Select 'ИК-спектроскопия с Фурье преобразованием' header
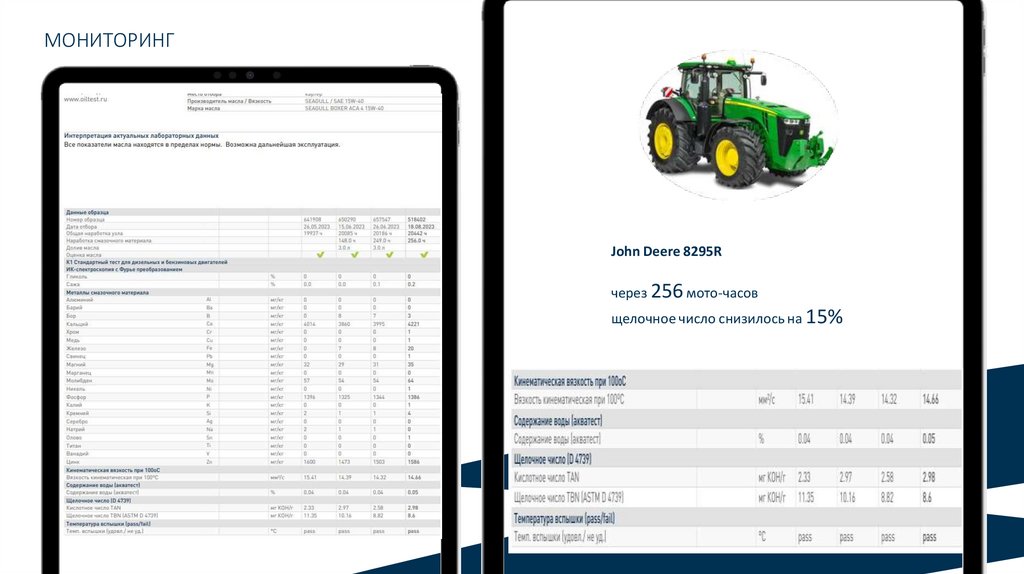 tap(124, 269)
